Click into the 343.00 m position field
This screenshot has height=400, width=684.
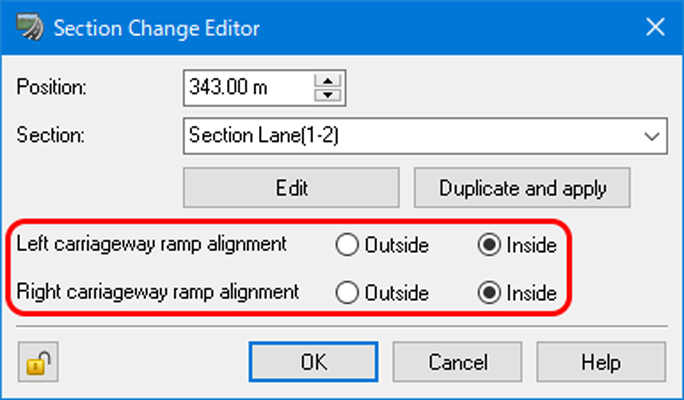[248, 88]
